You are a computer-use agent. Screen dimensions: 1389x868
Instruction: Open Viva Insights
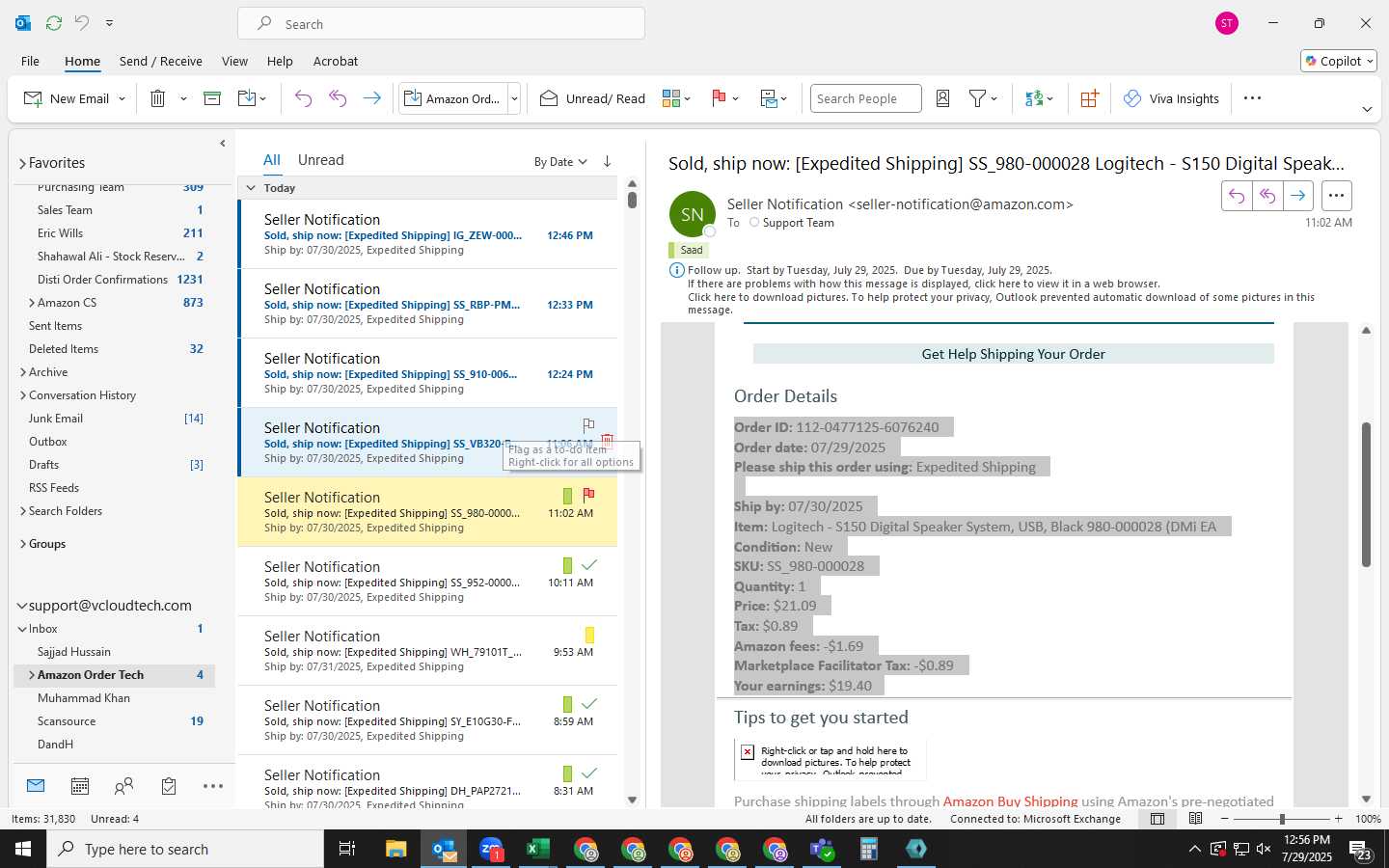click(1171, 98)
